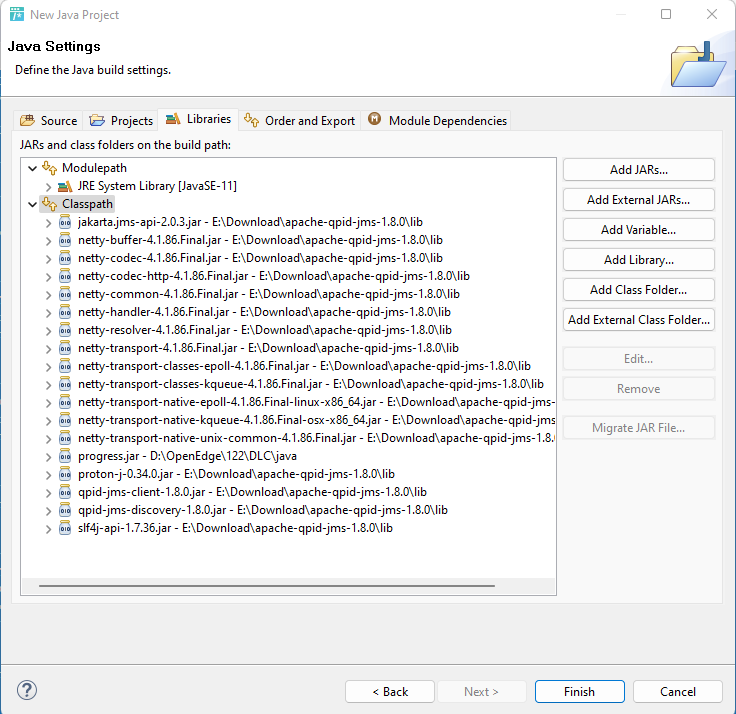
Task: Click the jar icon of netty-transport-classes-epoll jar
Action: 65,366
